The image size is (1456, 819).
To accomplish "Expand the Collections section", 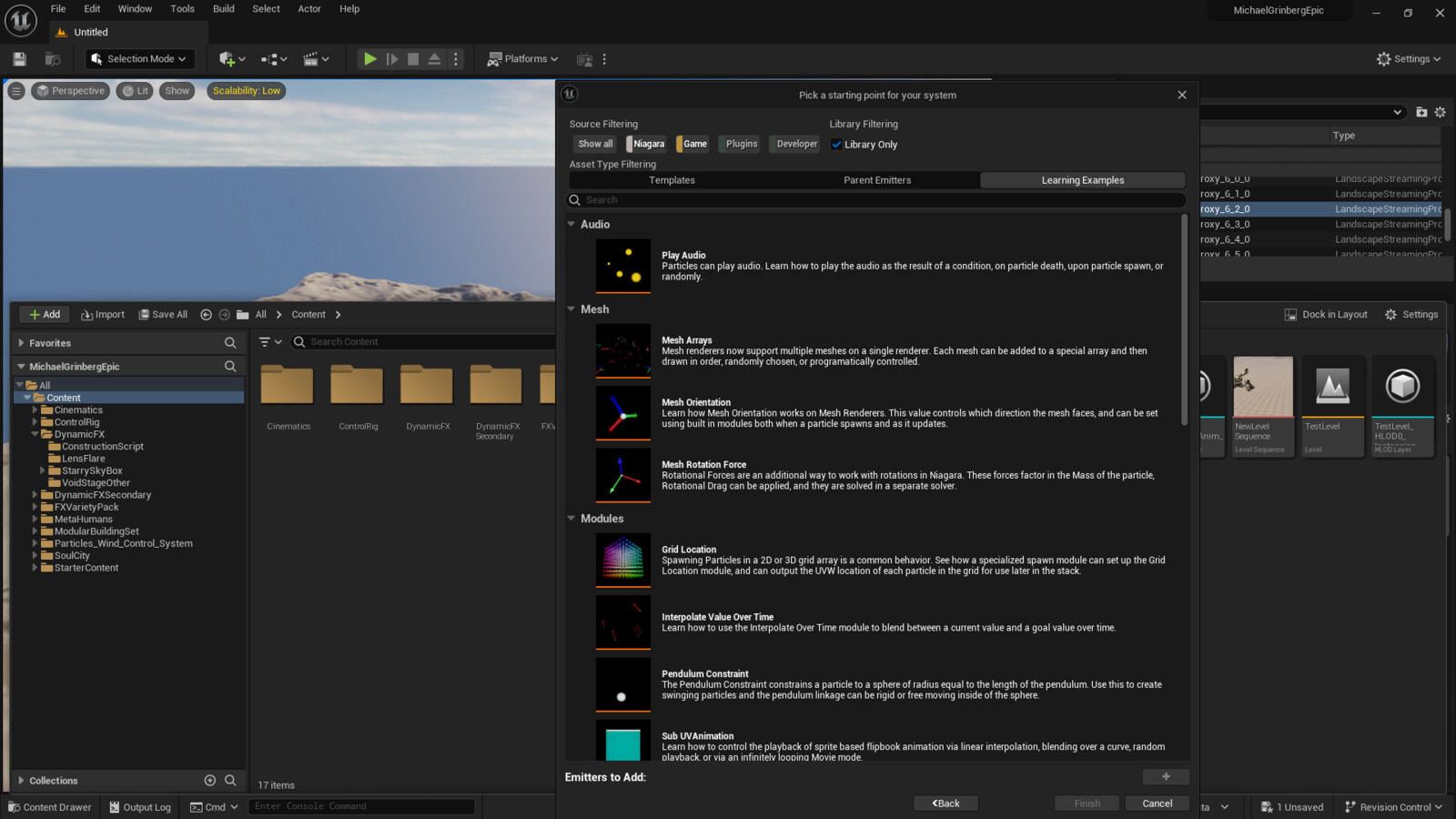I will [x=21, y=781].
